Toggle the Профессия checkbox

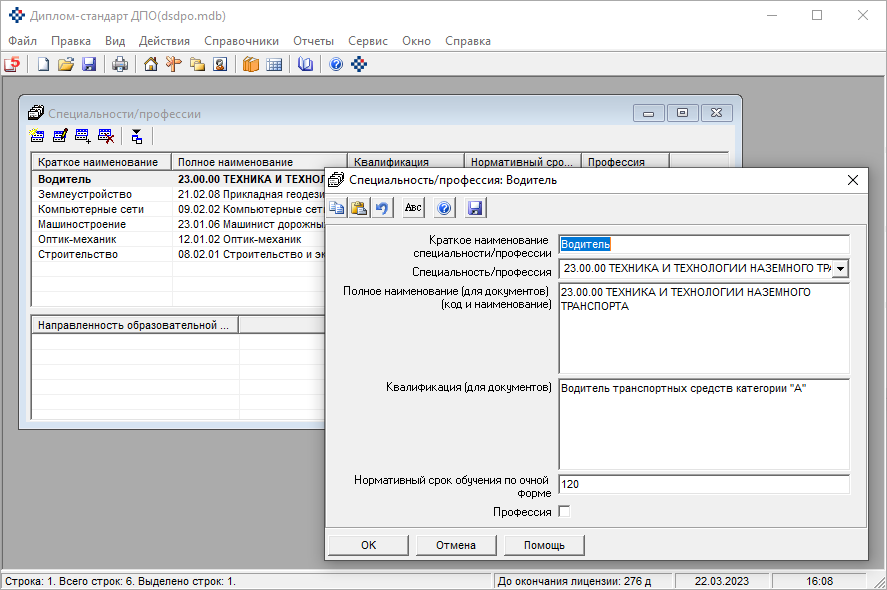pyautogui.click(x=564, y=512)
